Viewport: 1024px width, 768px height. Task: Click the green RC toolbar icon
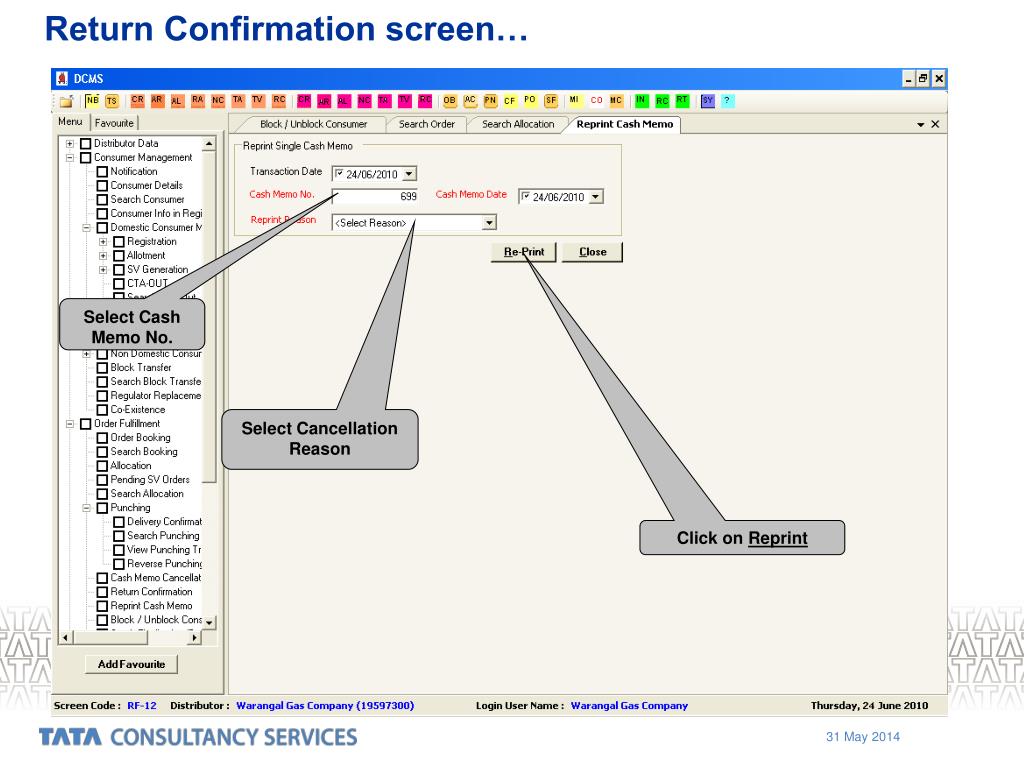pyautogui.click(x=662, y=101)
